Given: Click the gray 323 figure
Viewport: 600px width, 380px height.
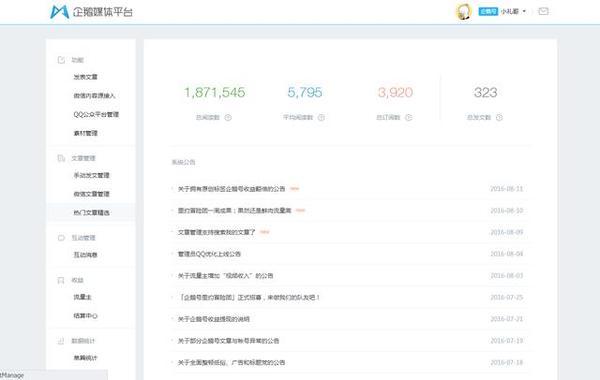Looking at the screenshot, I should pyautogui.click(x=486, y=92).
